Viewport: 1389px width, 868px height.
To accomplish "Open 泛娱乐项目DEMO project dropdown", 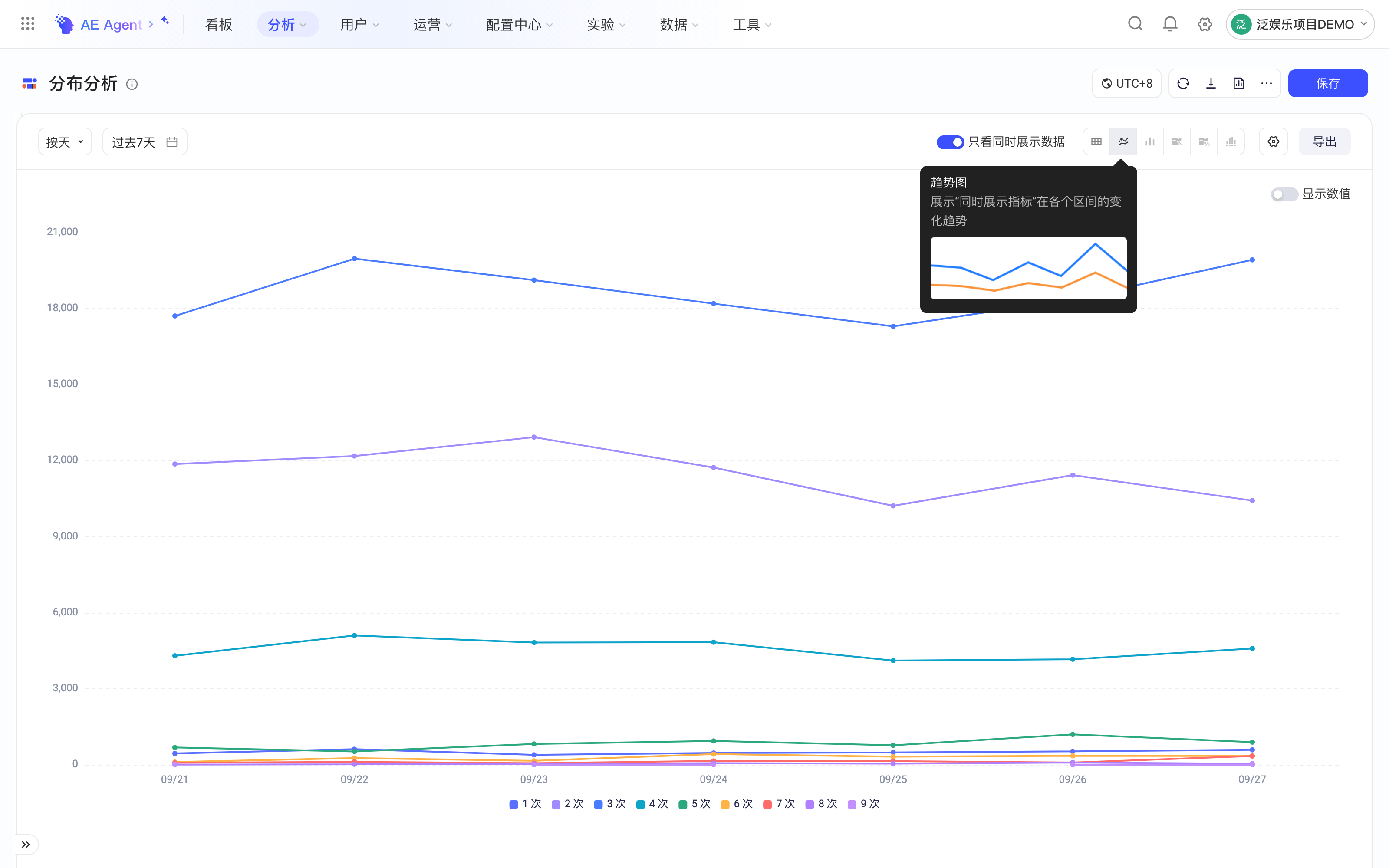I will click(1300, 24).
